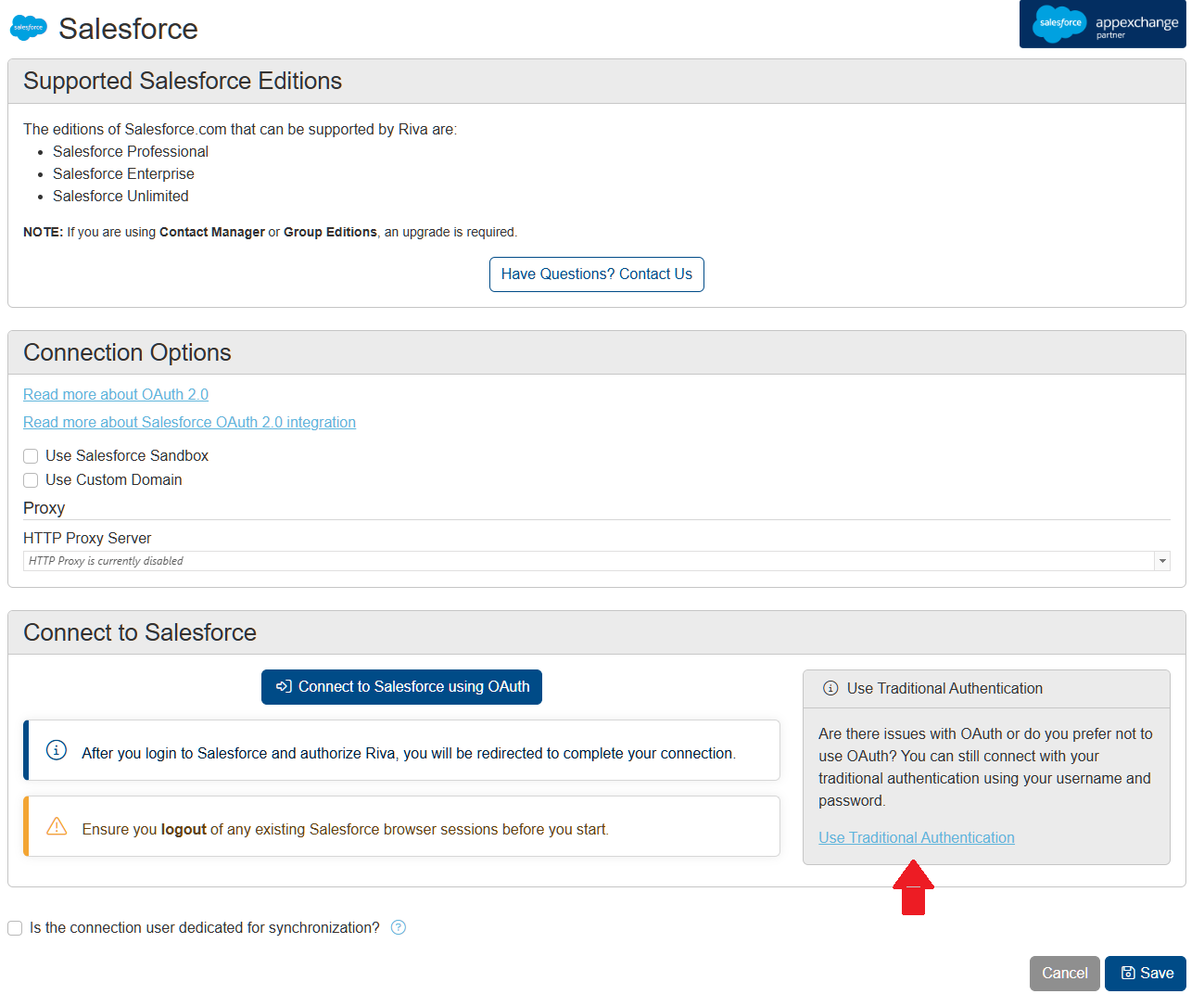Select the Salesforce Professional list item
Image resolution: width=1204 pixels, height=994 pixels.
click(x=131, y=151)
